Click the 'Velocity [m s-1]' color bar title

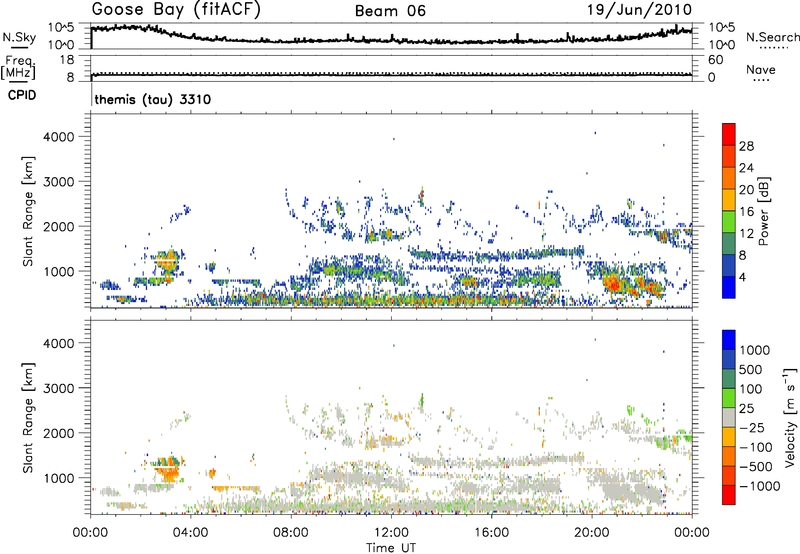coord(790,417)
